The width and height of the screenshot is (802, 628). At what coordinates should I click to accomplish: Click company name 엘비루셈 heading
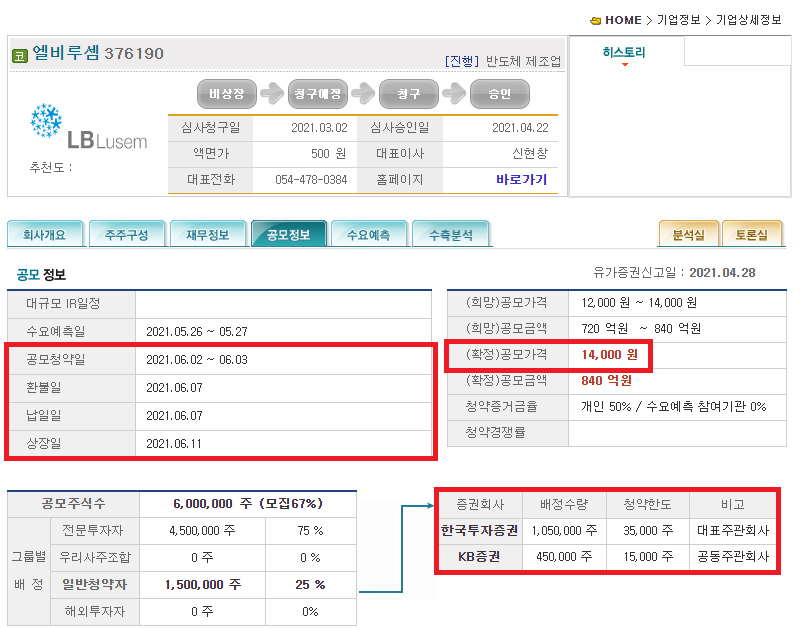[x=65, y=53]
